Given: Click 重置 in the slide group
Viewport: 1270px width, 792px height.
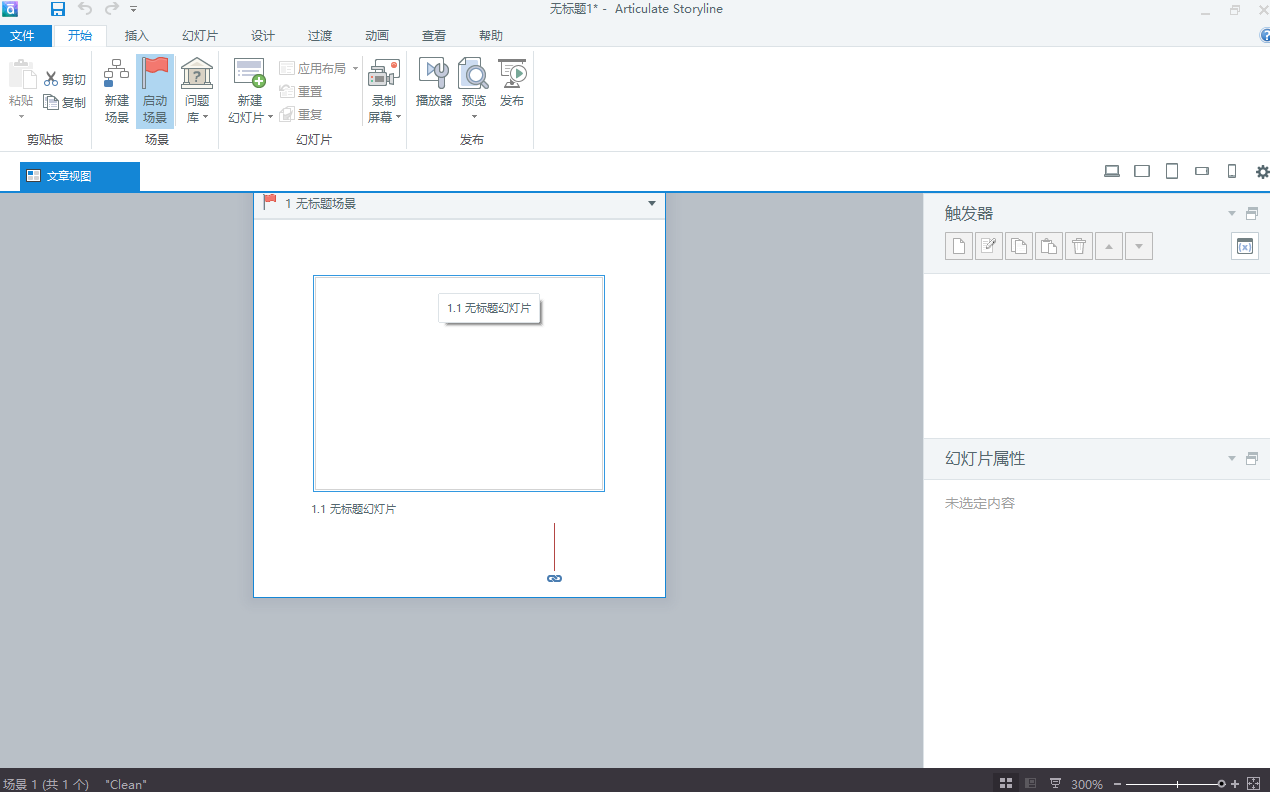Looking at the screenshot, I should click(x=301, y=91).
